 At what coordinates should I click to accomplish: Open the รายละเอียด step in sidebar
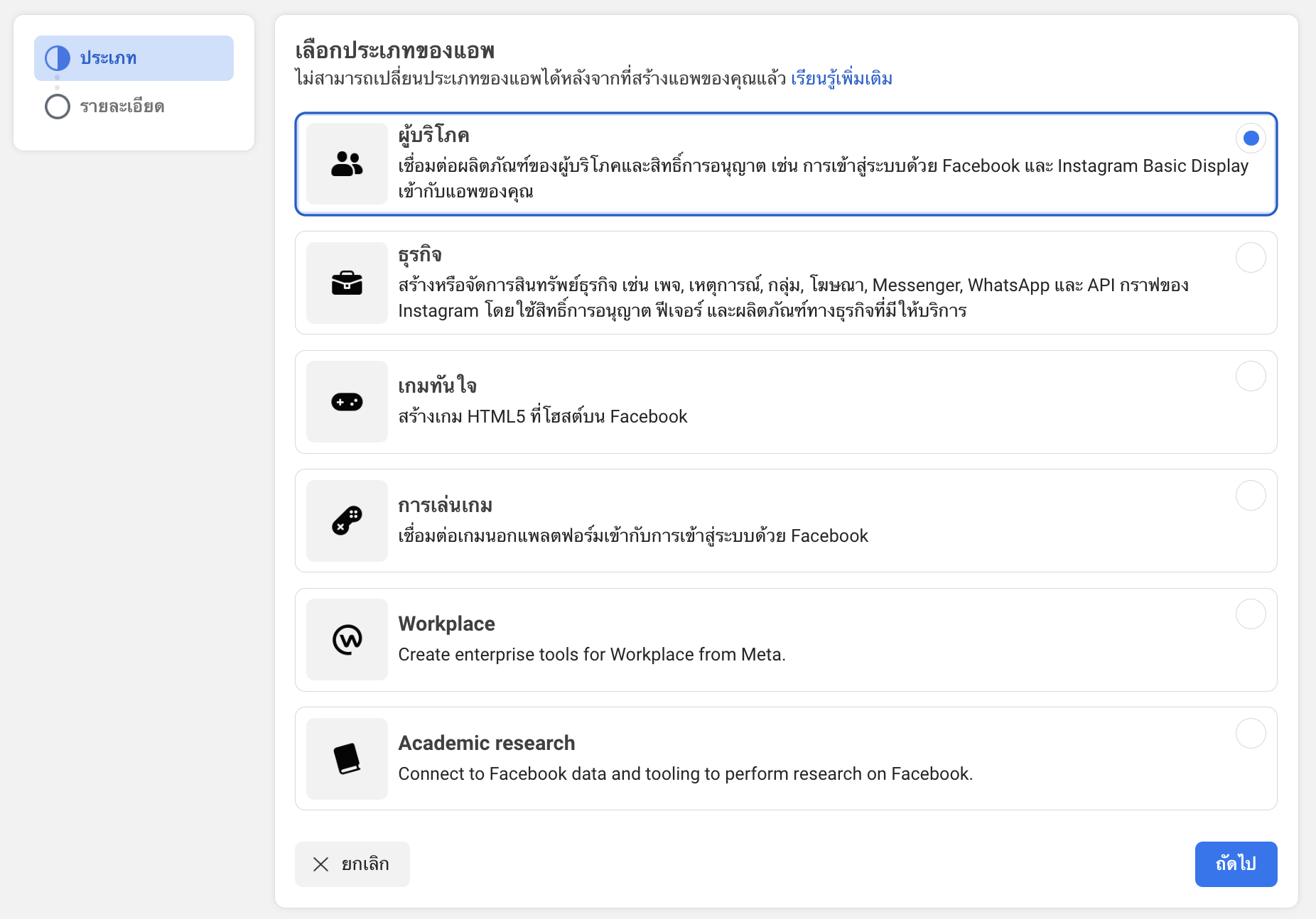click(x=134, y=107)
